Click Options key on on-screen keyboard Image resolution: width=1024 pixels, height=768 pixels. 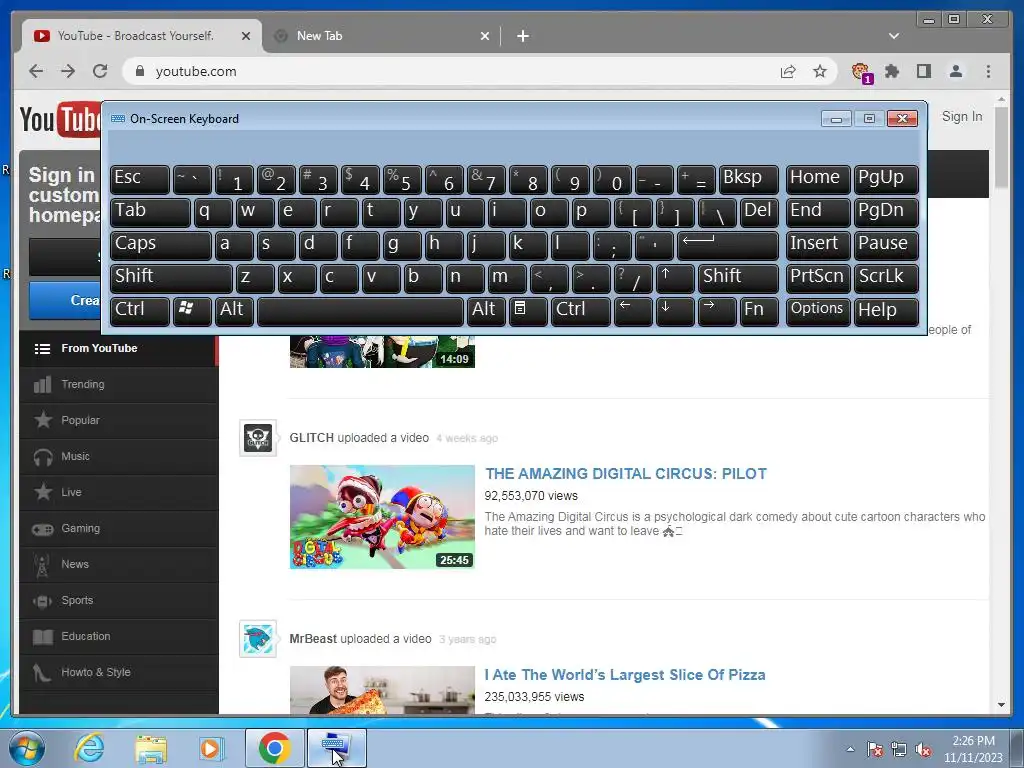817,311
